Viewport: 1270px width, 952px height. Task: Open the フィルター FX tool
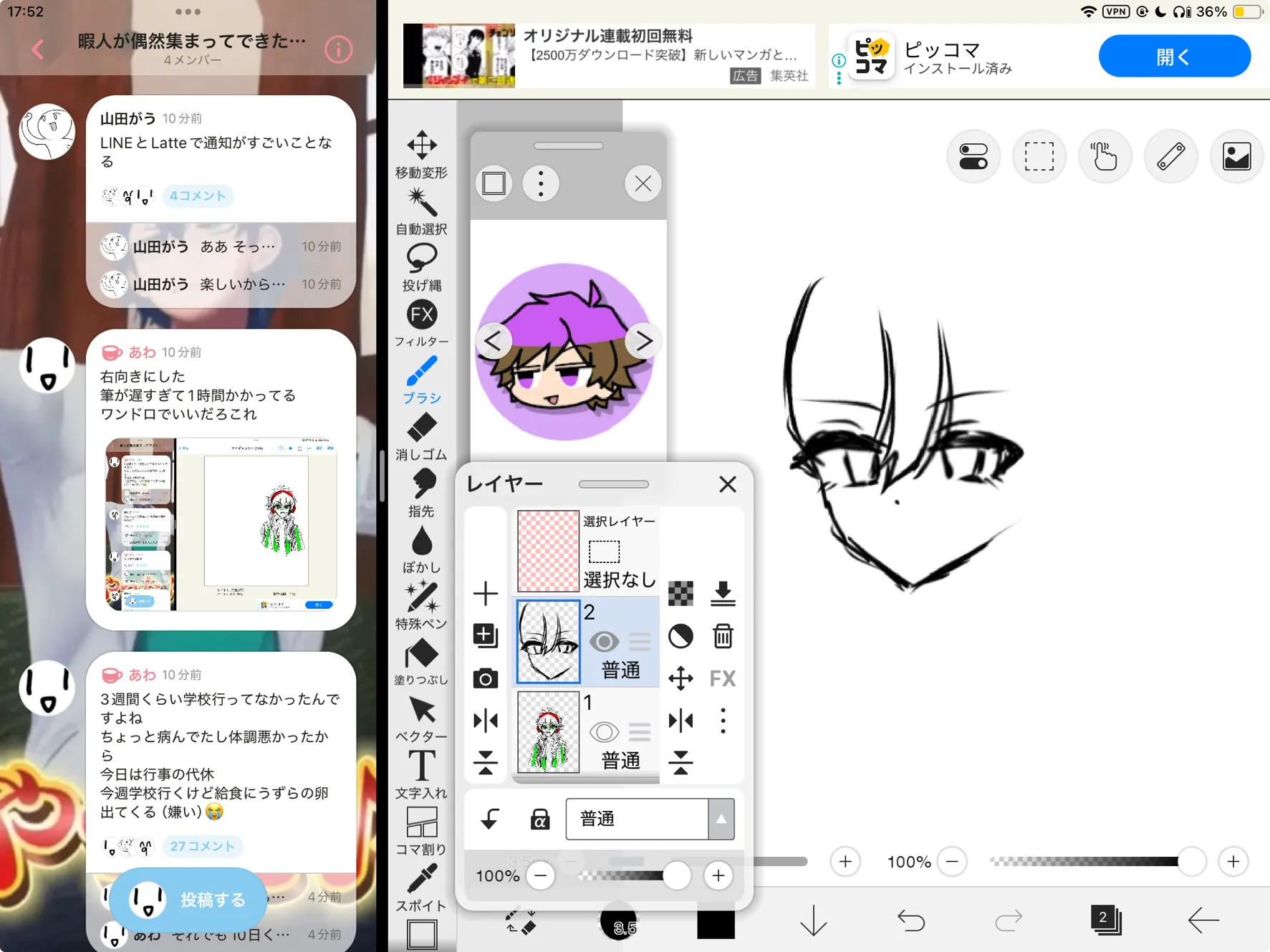(x=421, y=324)
